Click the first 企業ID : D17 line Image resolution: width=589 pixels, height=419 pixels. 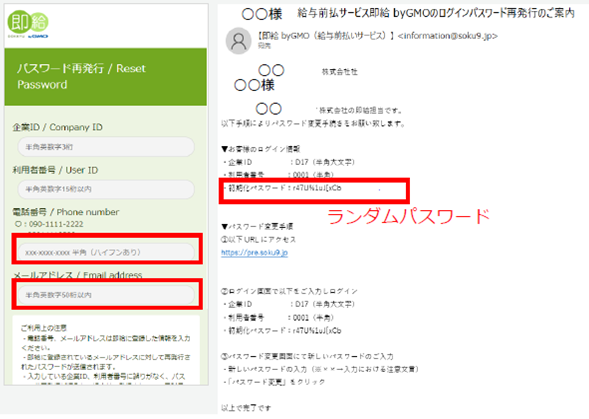(288, 162)
